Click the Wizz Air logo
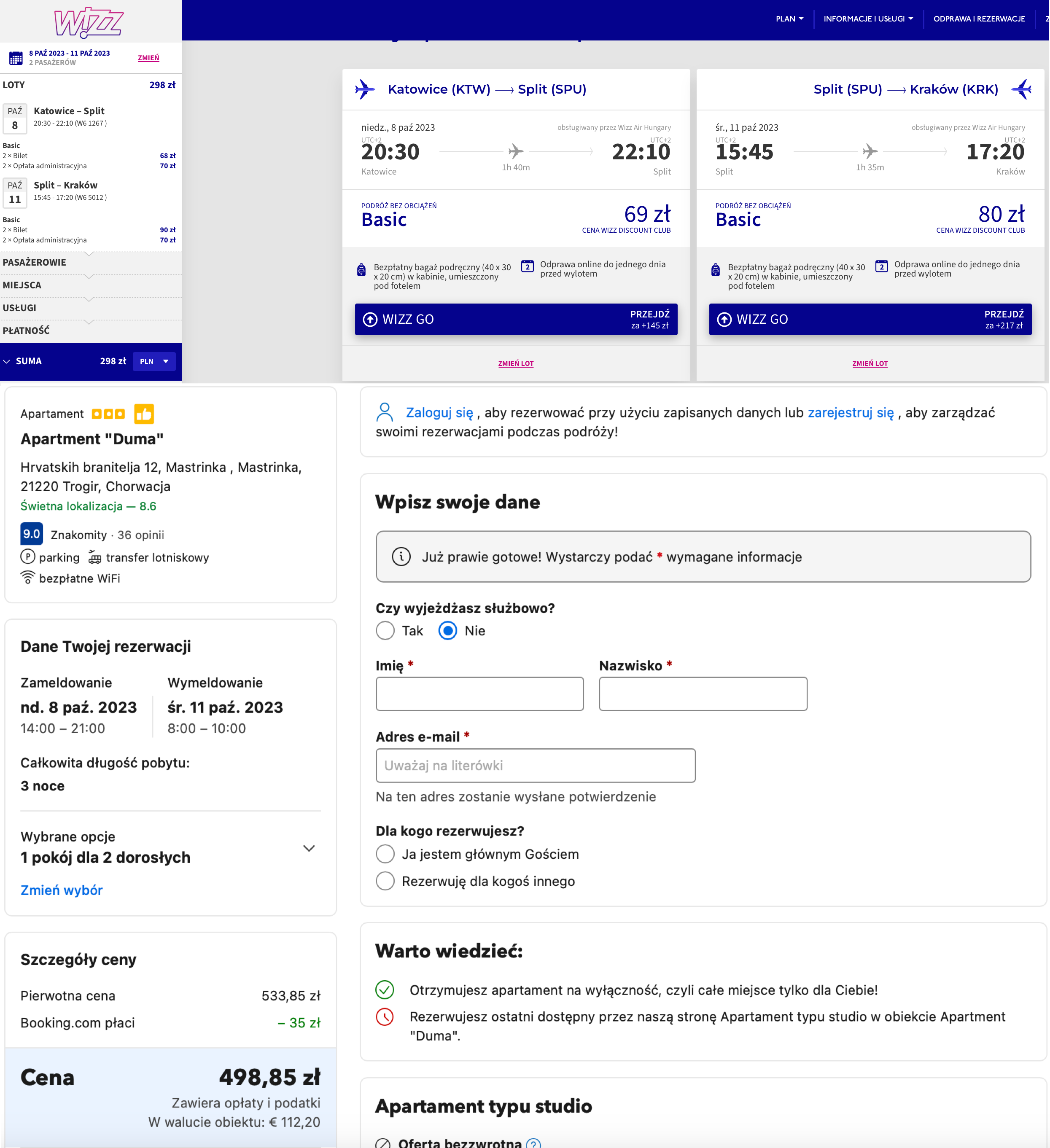Viewport: 1050px width, 1148px height. pos(88,22)
